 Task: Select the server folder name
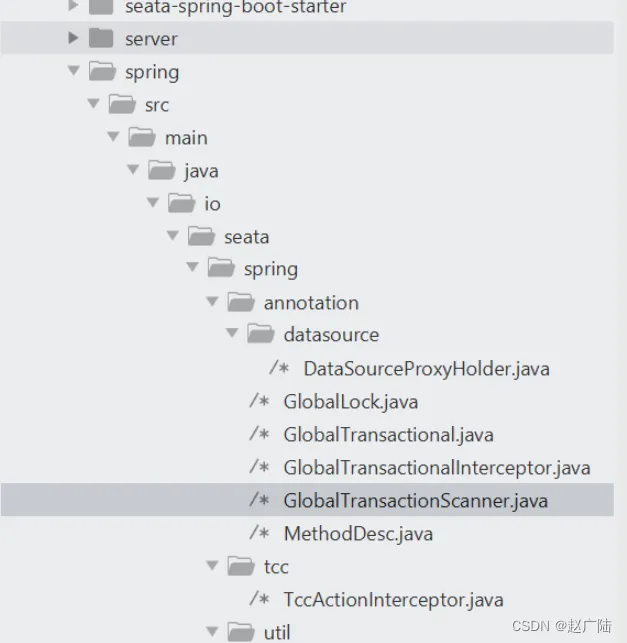pyautogui.click(x=151, y=39)
